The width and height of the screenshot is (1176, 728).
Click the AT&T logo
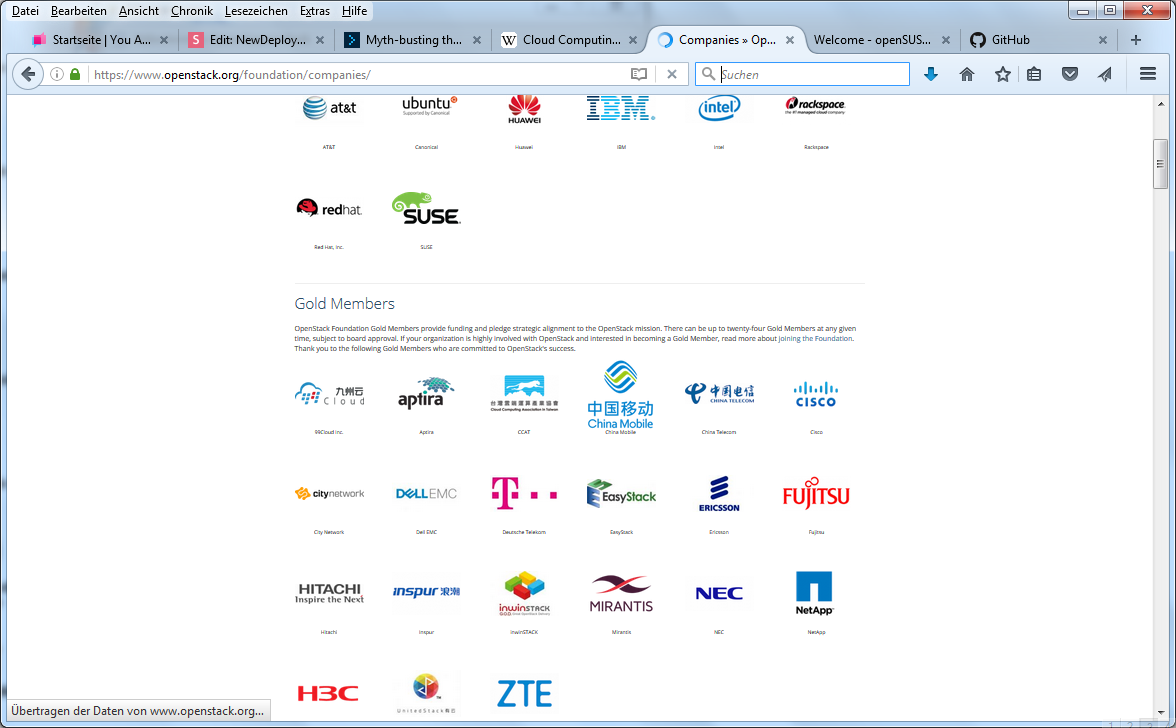[x=329, y=109]
